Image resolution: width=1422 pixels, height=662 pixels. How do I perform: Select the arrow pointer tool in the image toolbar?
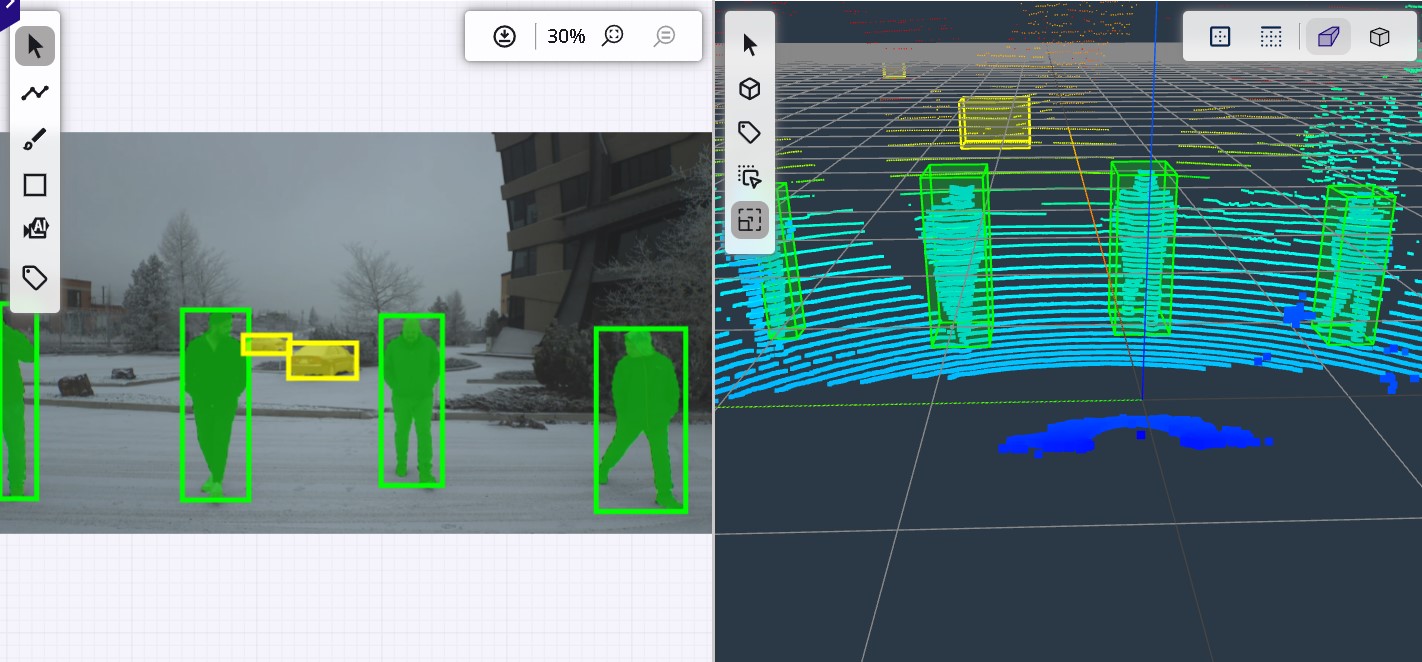point(34,45)
